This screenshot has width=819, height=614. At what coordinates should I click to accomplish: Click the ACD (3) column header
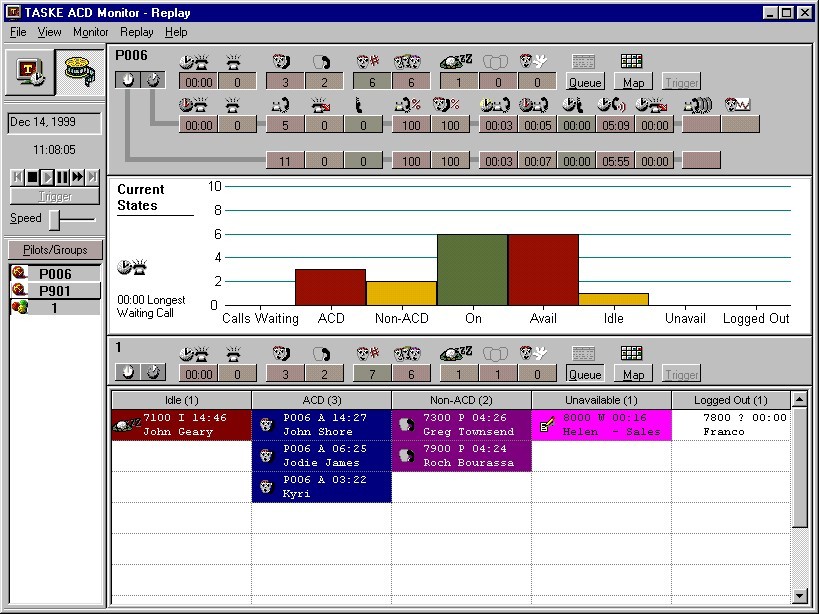[x=322, y=400]
